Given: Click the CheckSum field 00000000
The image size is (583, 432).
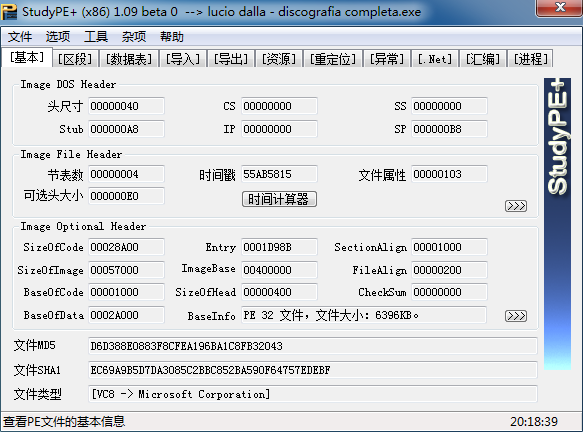Looking at the screenshot, I should pos(449,292).
